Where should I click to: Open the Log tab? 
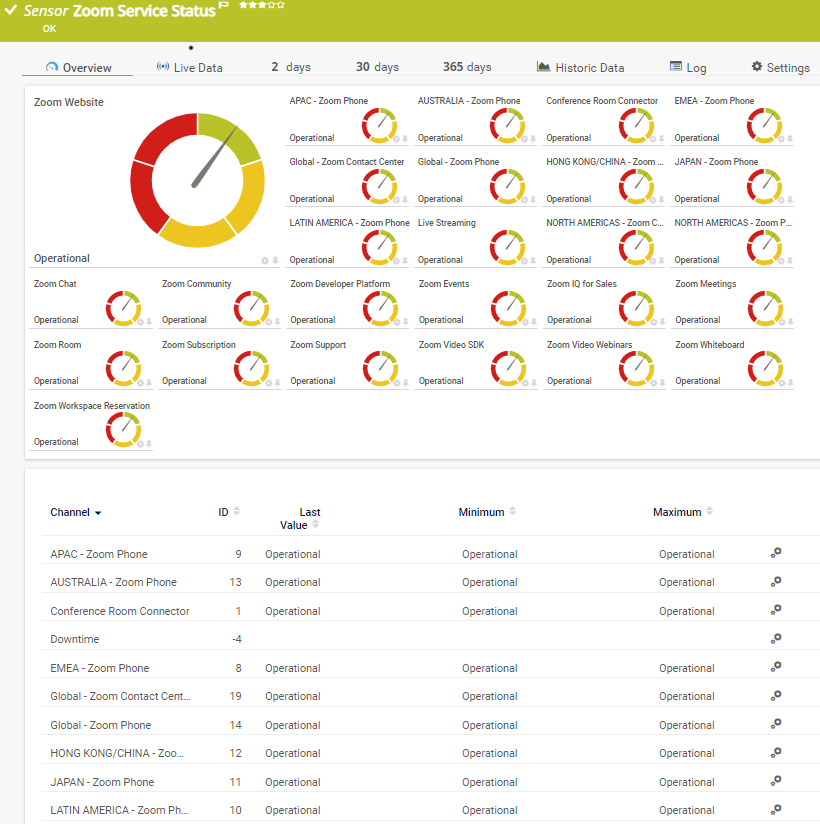point(688,68)
